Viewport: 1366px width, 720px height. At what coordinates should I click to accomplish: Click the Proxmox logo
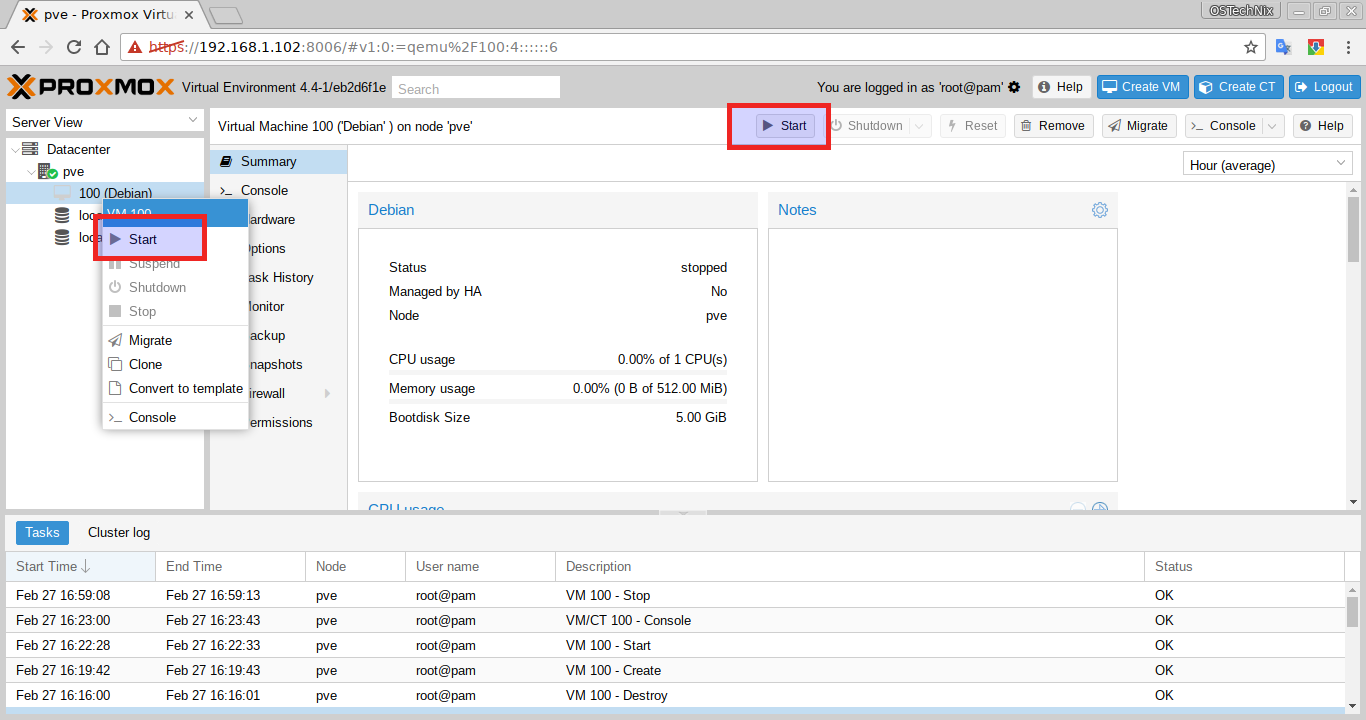click(x=91, y=87)
